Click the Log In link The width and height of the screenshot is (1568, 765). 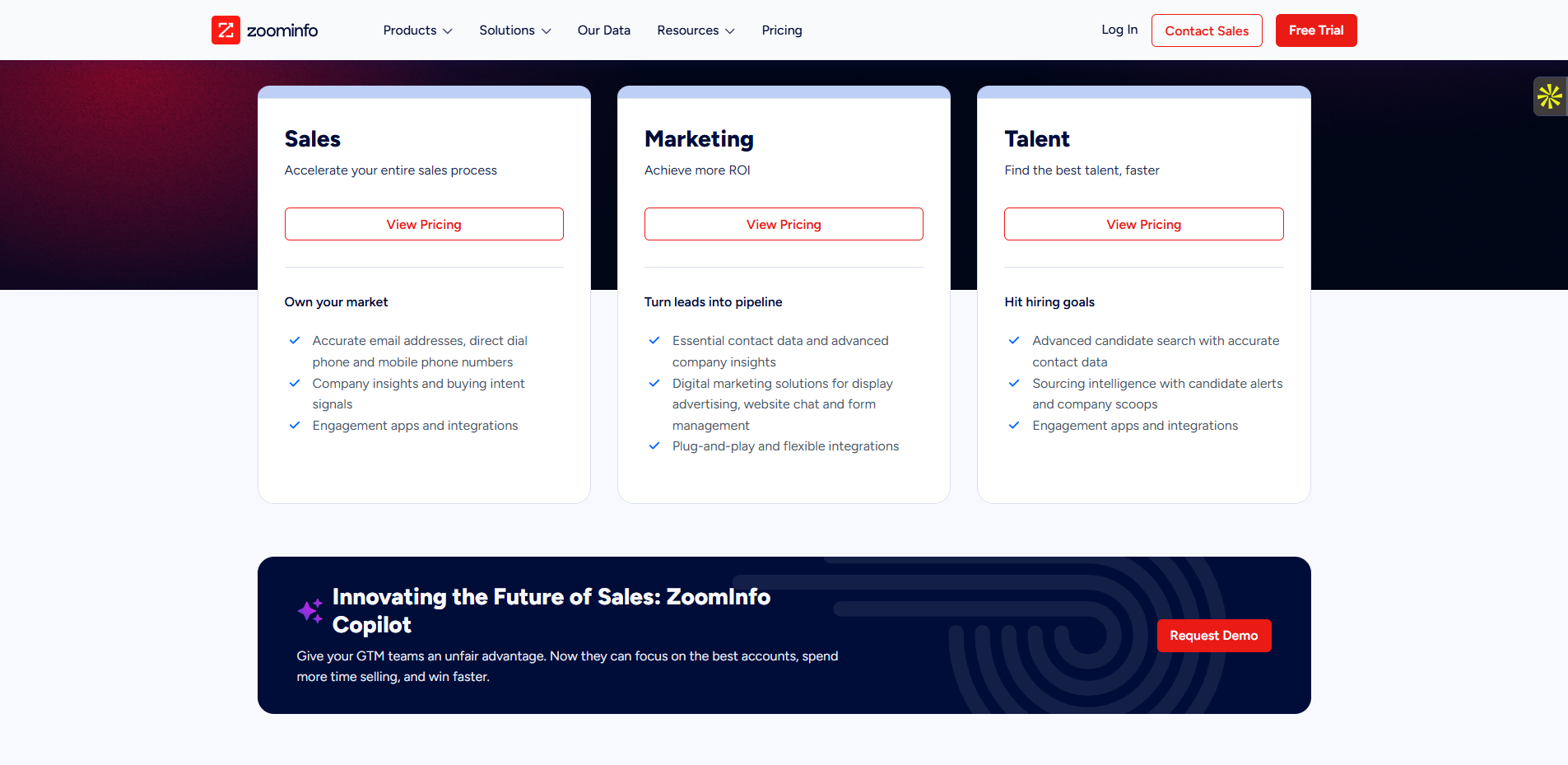(x=1119, y=30)
